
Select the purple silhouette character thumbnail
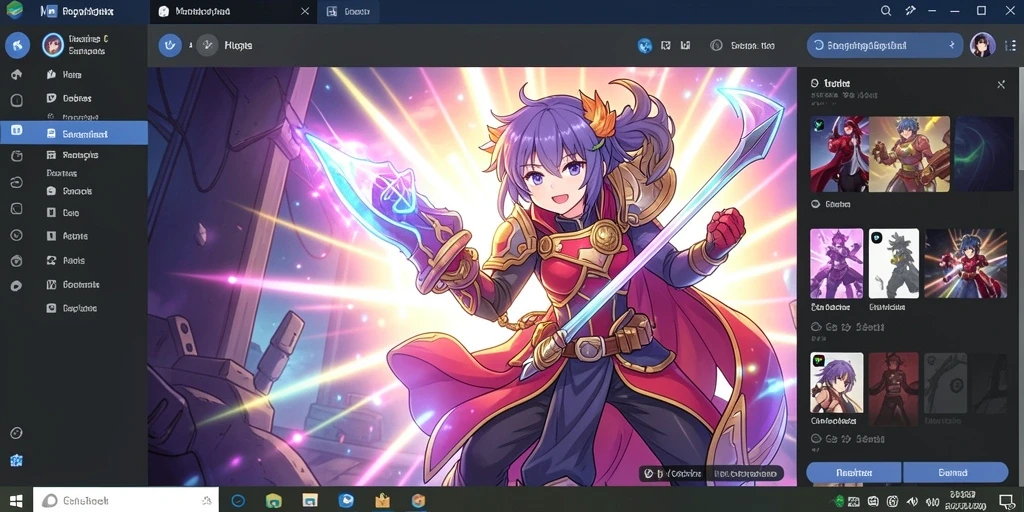coord(837,263)
